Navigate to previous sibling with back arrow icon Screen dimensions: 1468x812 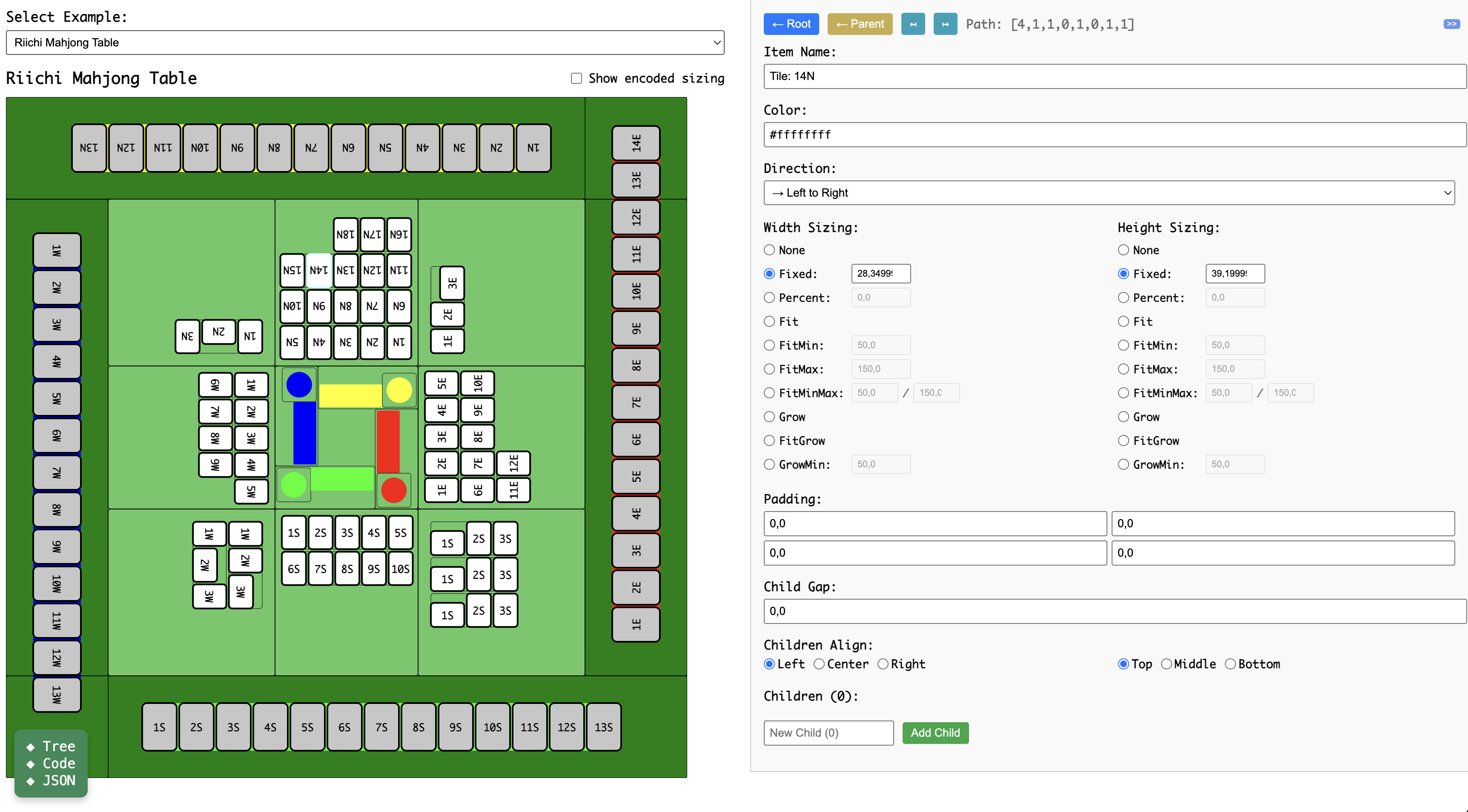click(913, 24)
